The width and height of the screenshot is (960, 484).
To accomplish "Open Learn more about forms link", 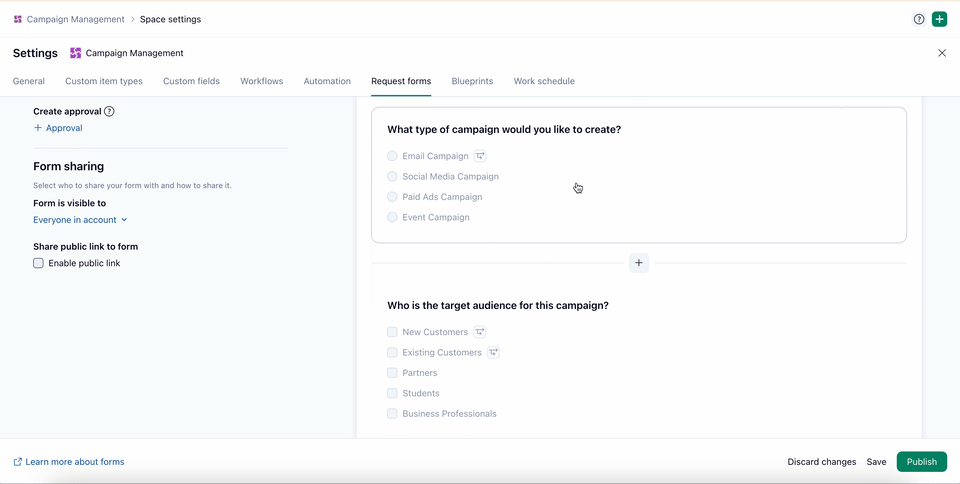I will [69, 462].
